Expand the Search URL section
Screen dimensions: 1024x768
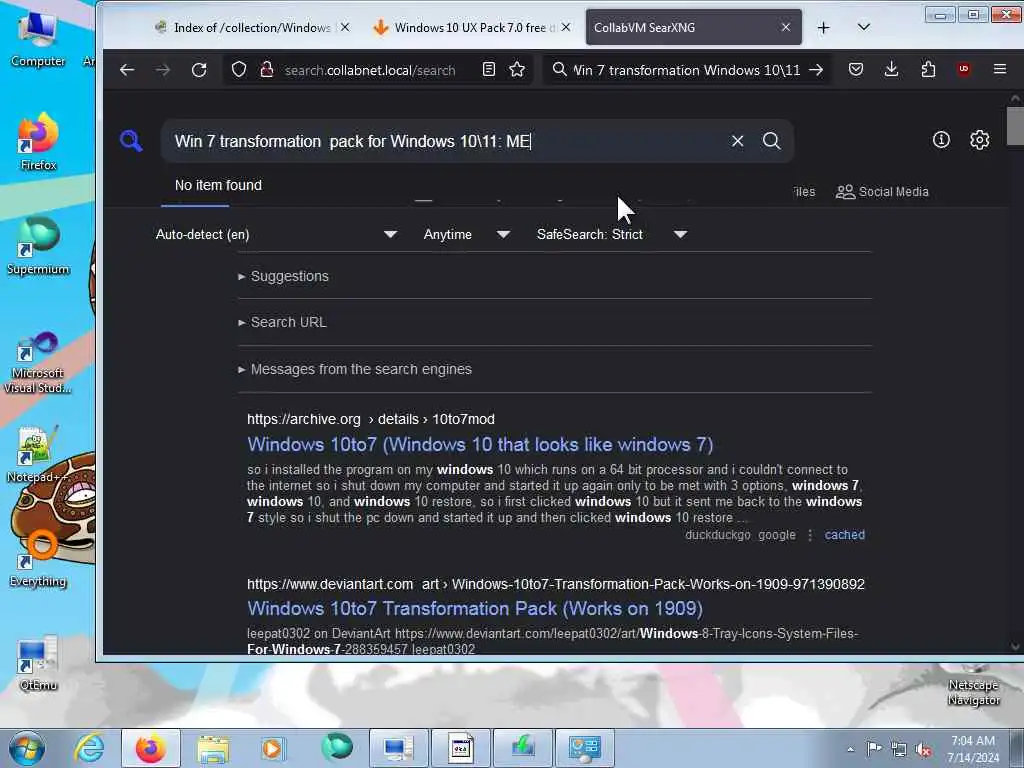click(x=282, y=323)
